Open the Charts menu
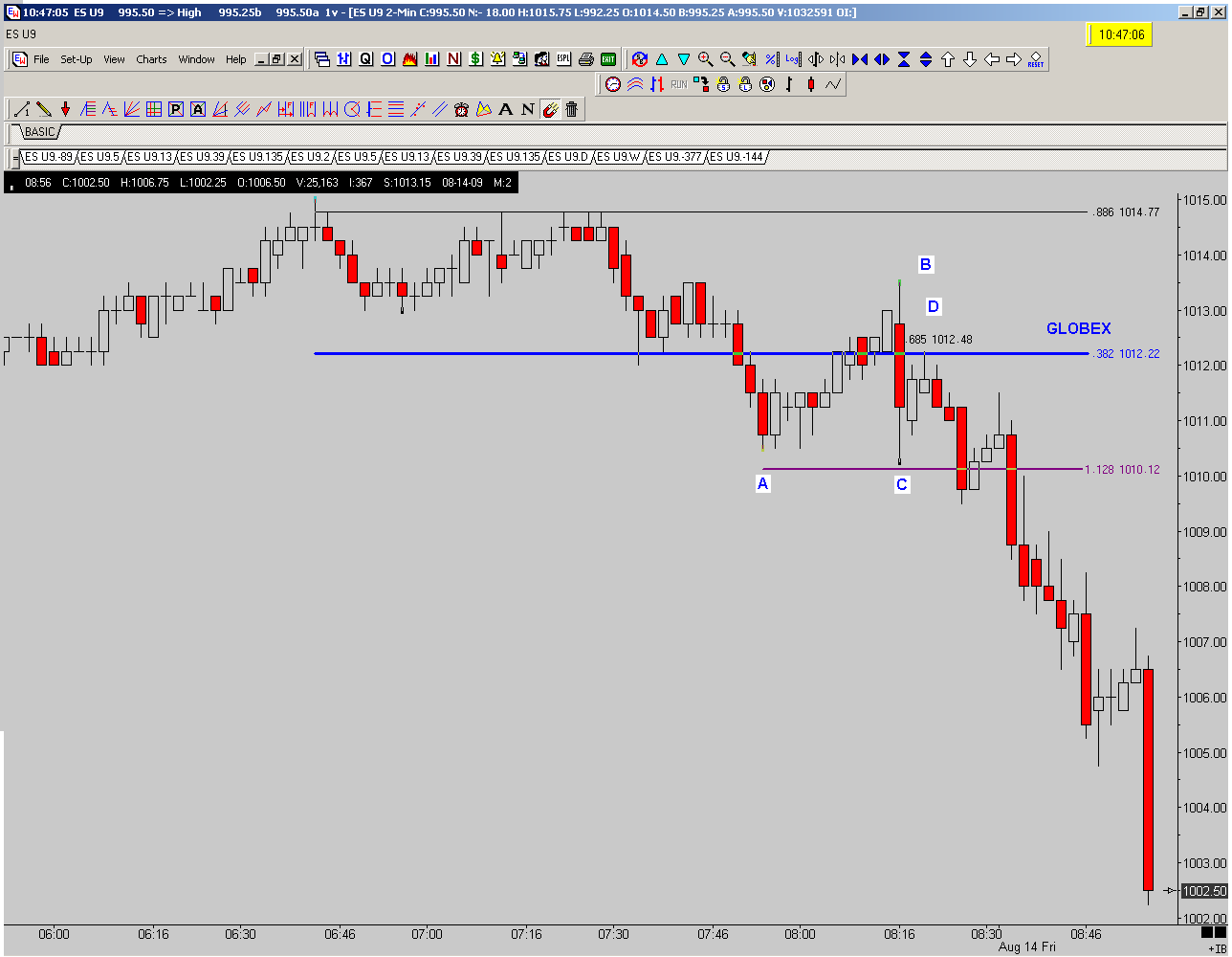 [151, 59]
